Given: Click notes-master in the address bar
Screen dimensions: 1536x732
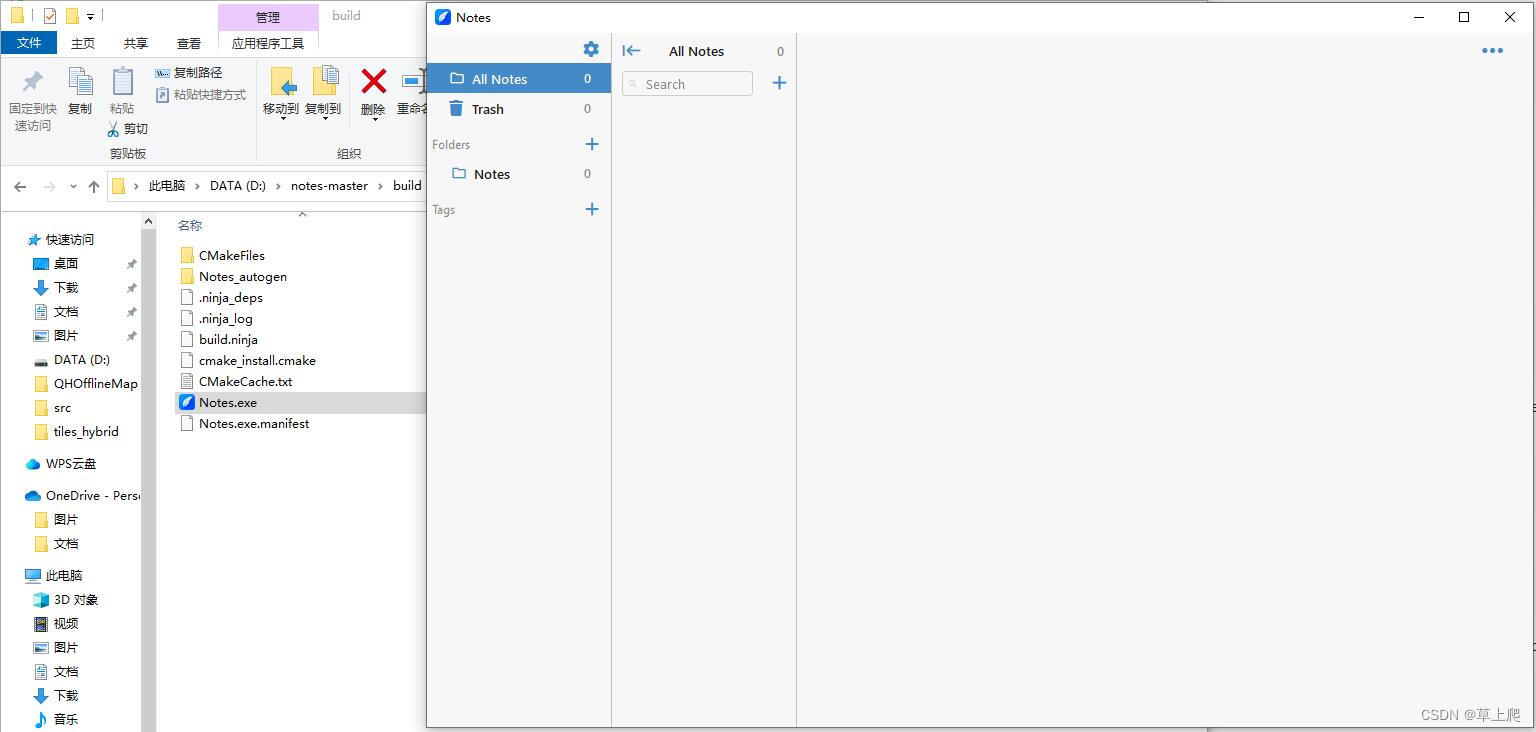Looking at the screenshot, I should pos(329,186).
